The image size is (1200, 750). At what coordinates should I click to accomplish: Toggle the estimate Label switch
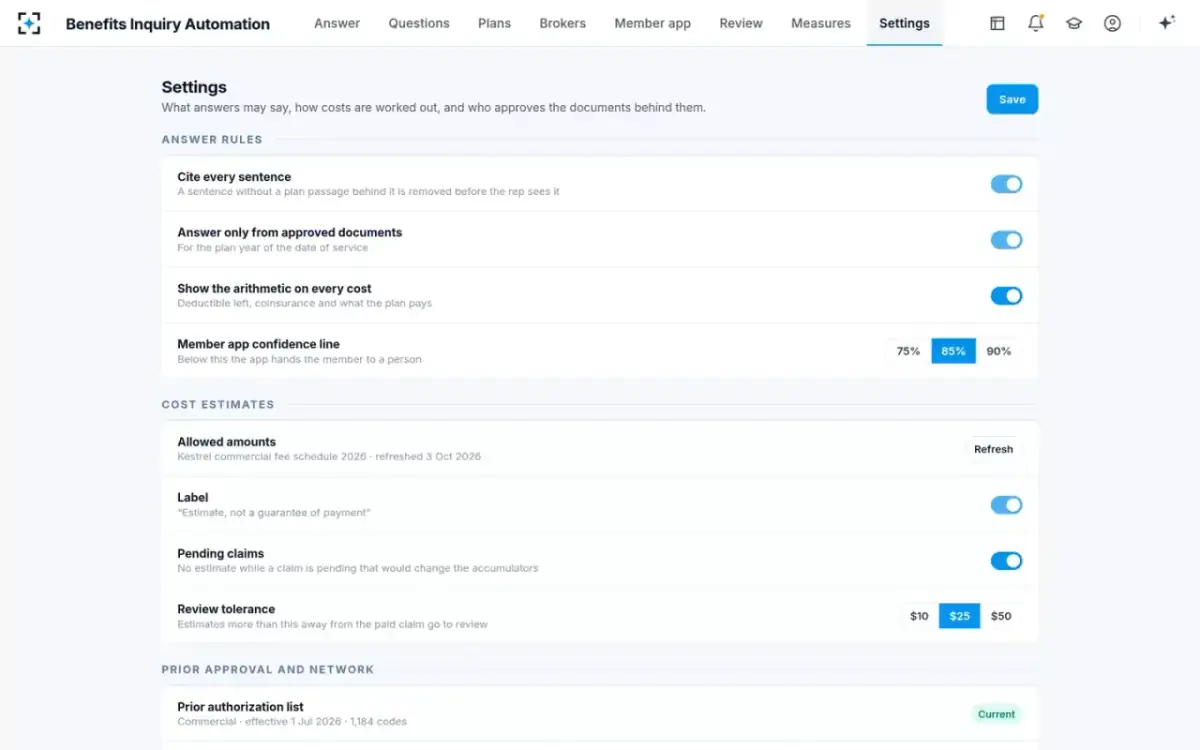point(1006,505)
